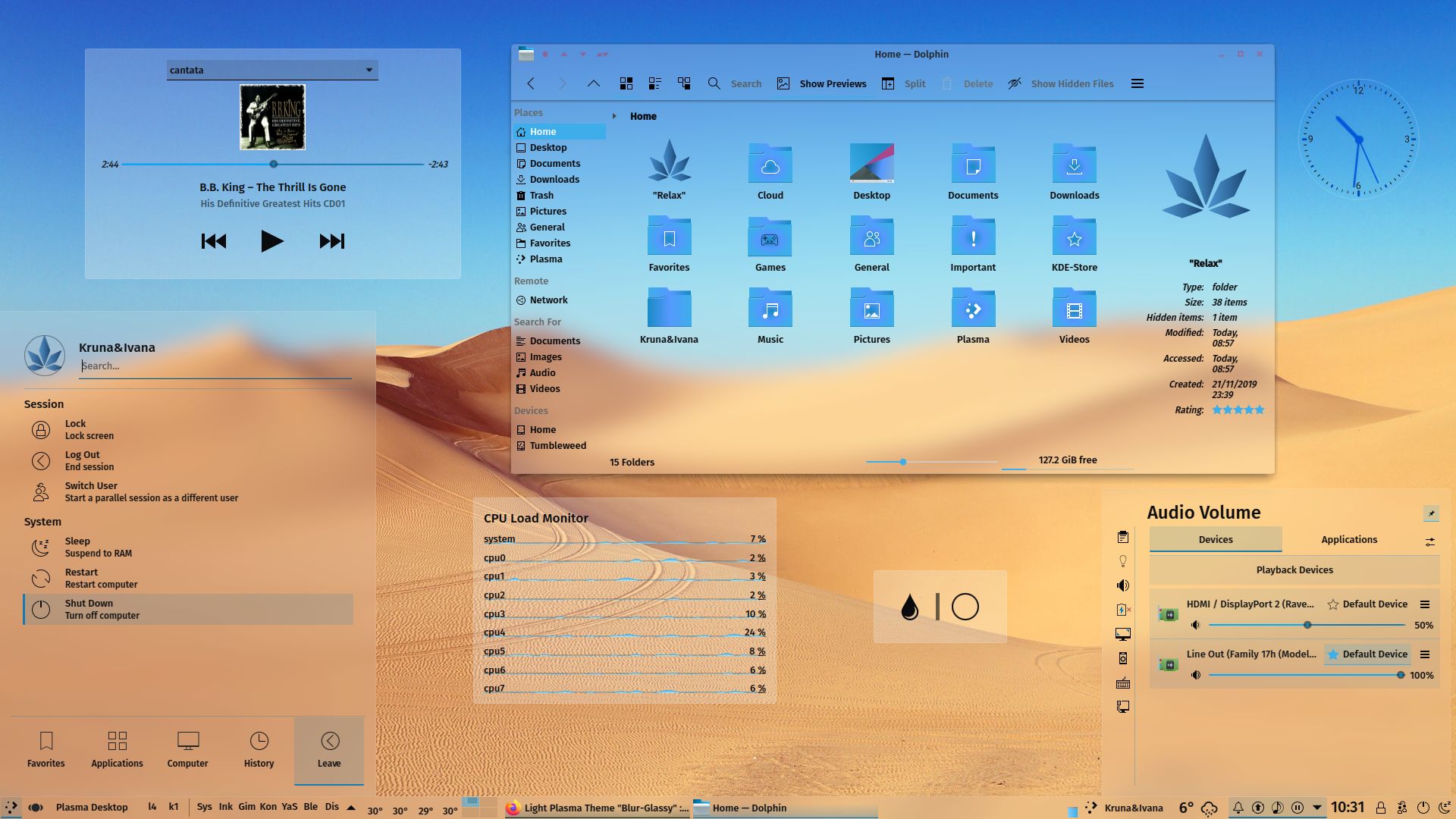The width and height of the screenshot is (1456, 819).
Task: Open the Dolphin hamburger menu
Action: pyautogui.click(x=1137, y=83)
